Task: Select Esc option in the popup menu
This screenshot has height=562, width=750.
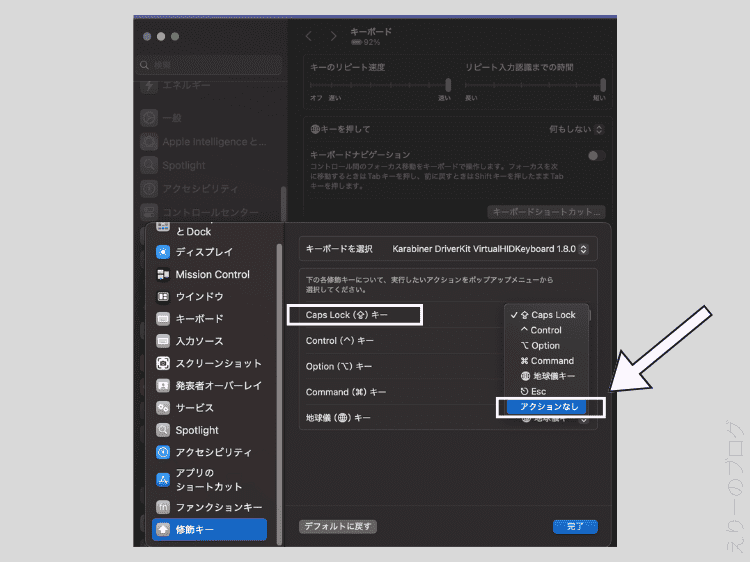Action: [x=538, y=391]
